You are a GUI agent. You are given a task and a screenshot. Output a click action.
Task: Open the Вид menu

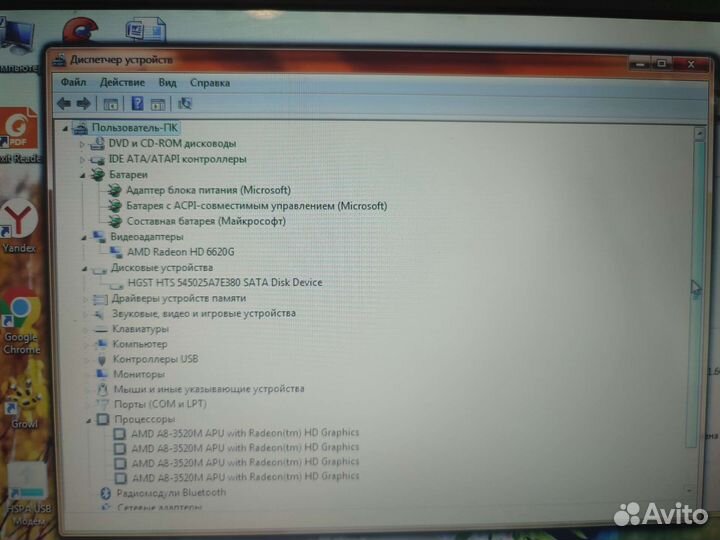[x=168, y=83]
